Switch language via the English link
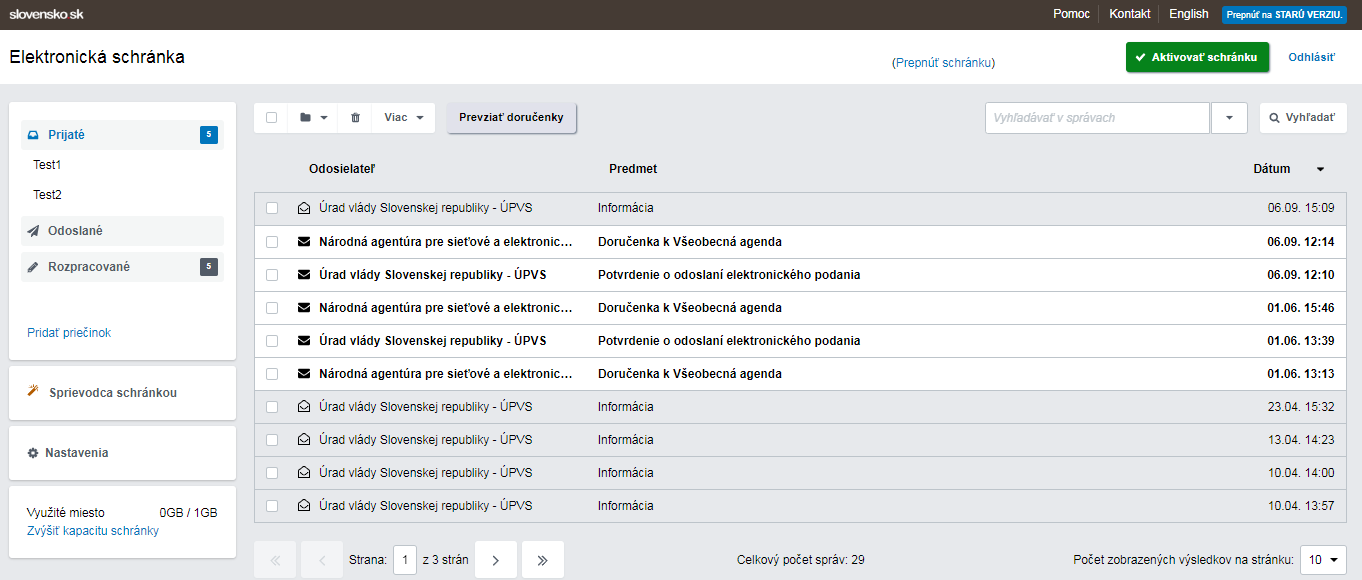Screen dimensions: 1362x580 pyautogui.click(x=1189, y=14)
